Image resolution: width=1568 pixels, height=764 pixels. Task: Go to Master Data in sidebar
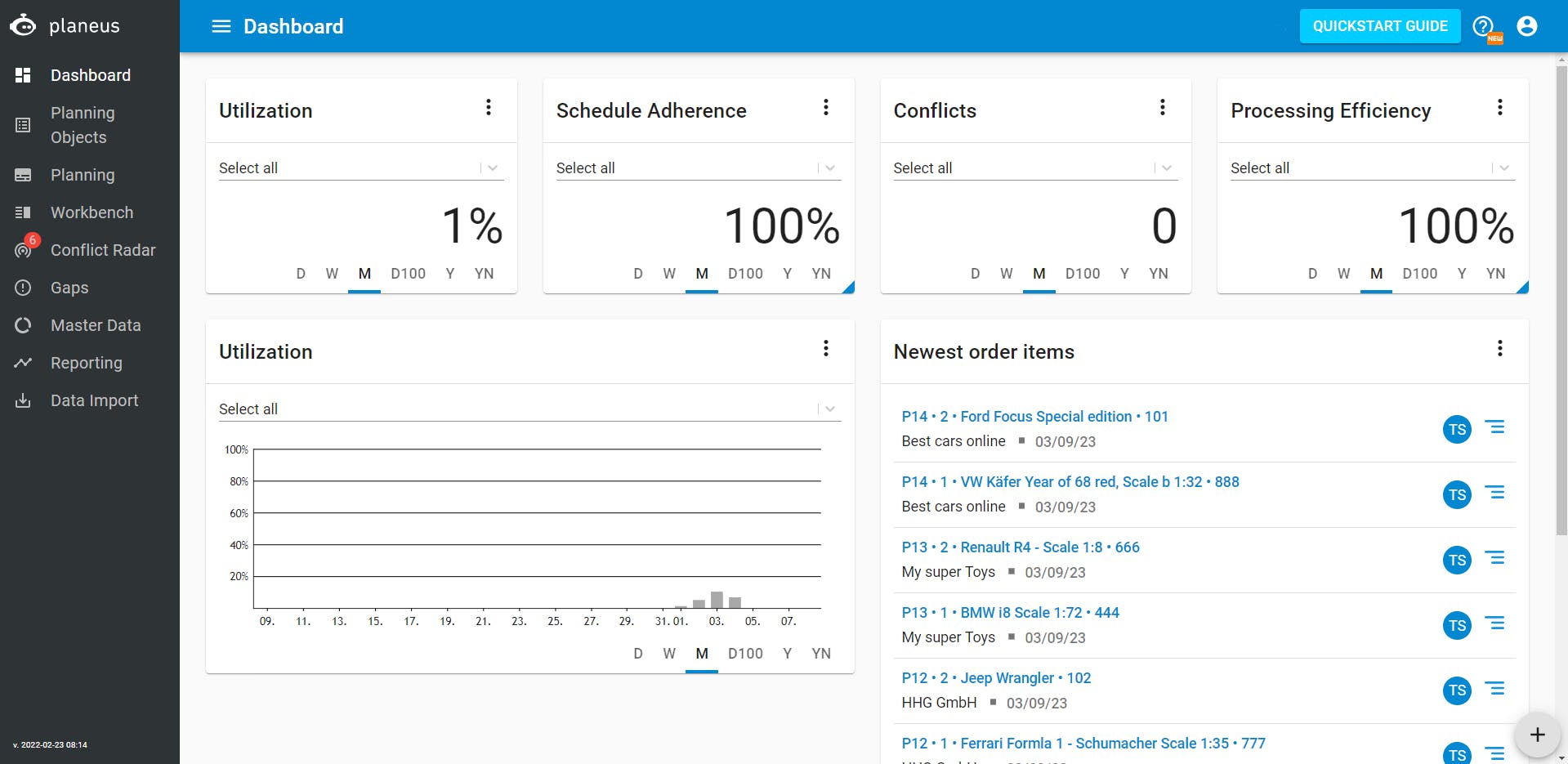pos(95,325)
